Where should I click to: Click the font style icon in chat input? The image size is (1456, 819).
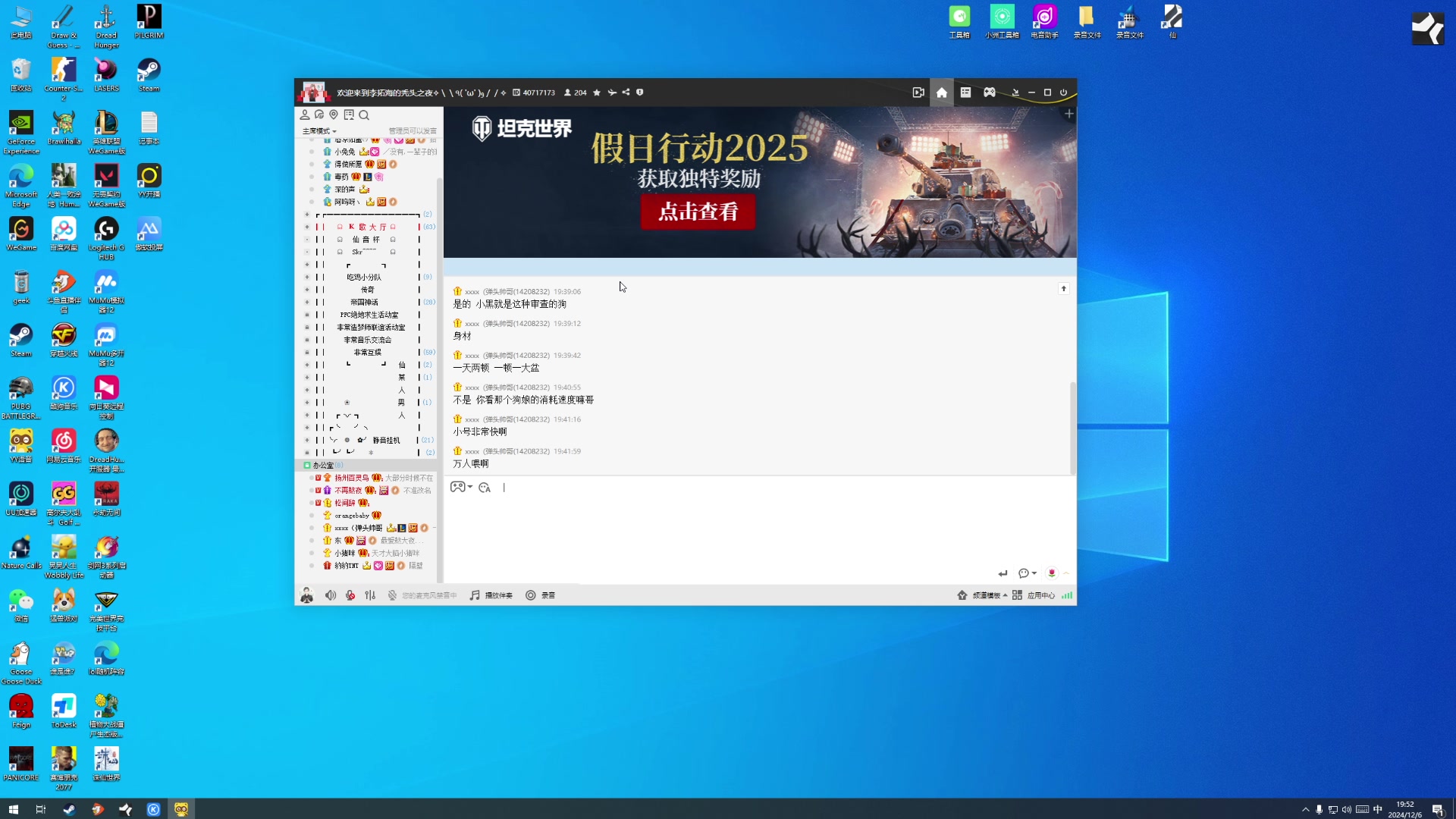tap(485, 488)
